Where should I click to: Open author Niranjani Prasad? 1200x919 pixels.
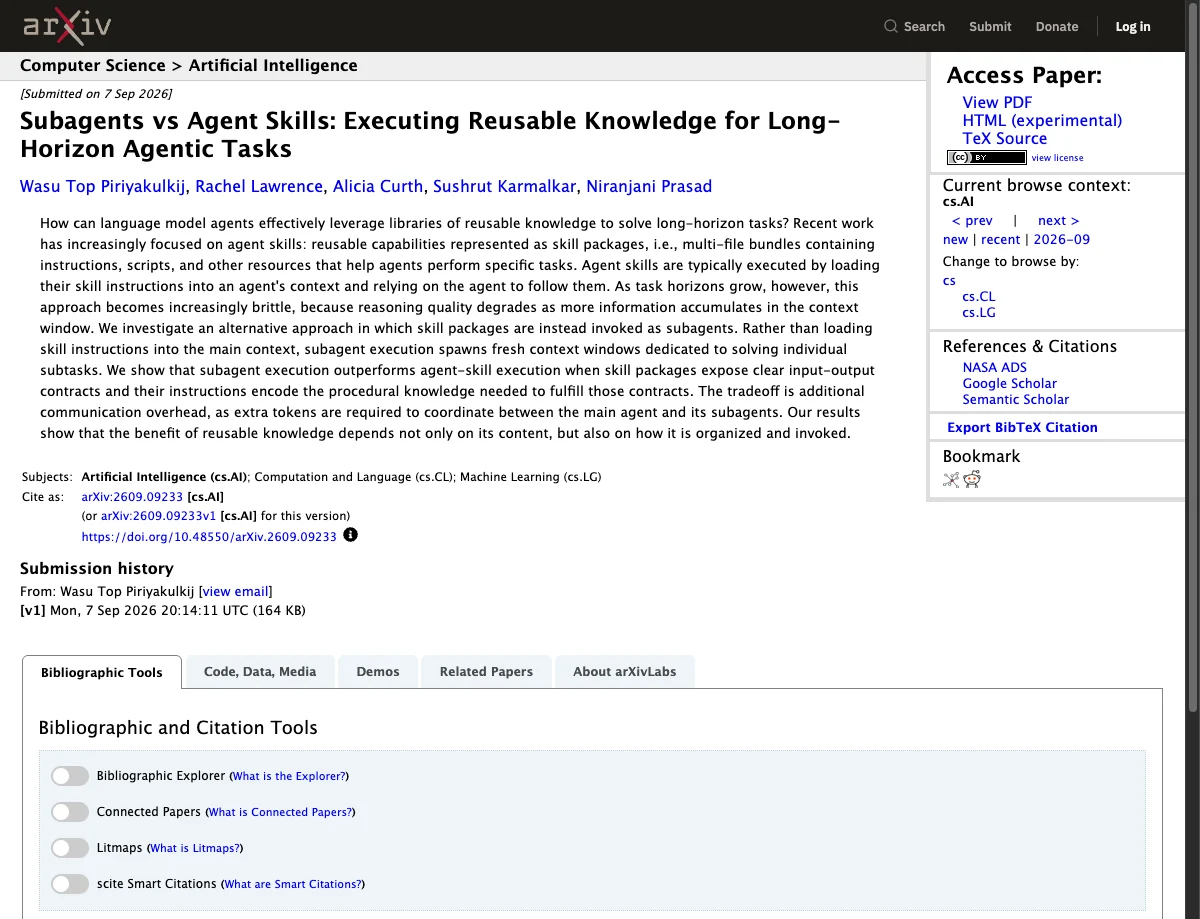[x=649, y=186]
